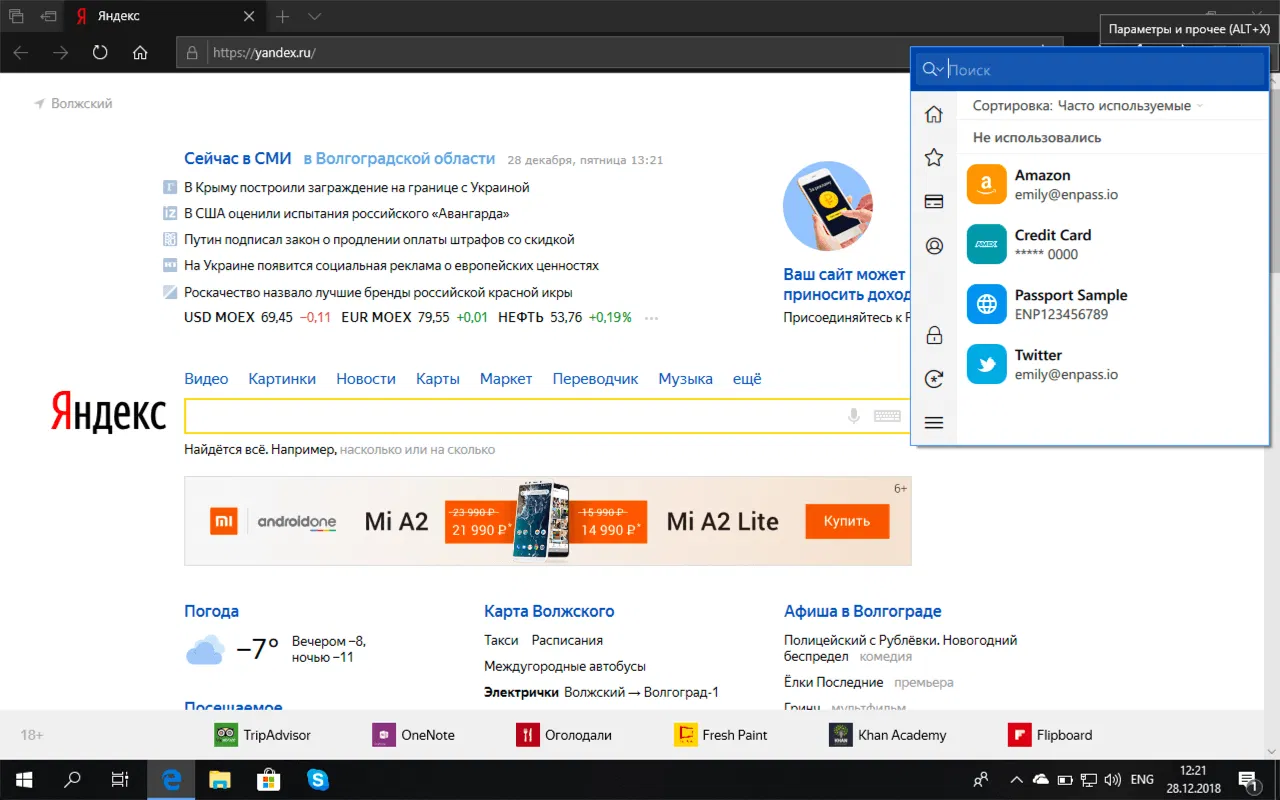The height and width of the screenshot is (800, 1280).
Task: Open the Enpass search options dropdown
Action: click(x=934, y=69)
